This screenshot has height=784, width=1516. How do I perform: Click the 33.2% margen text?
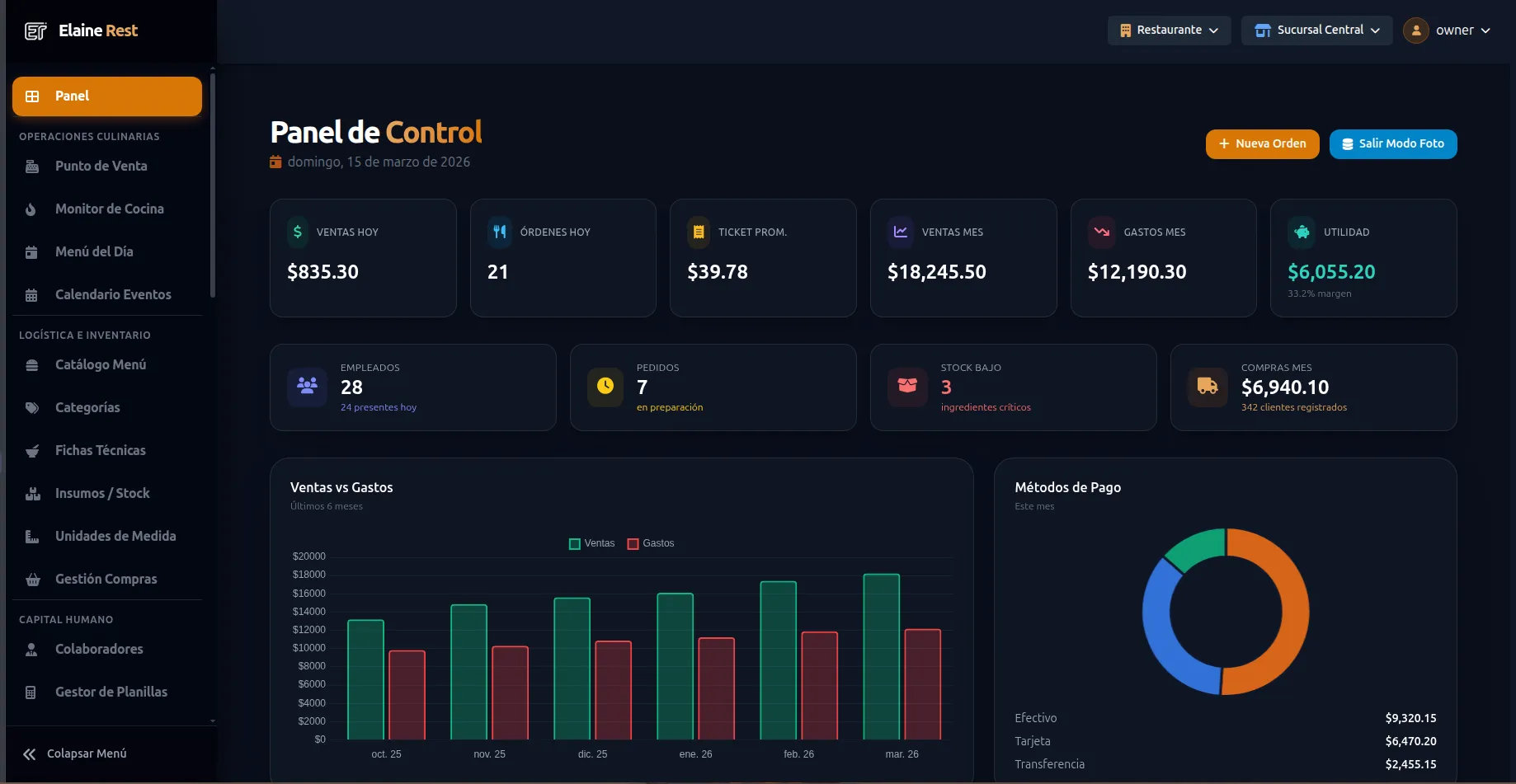tap(1320, 293)
